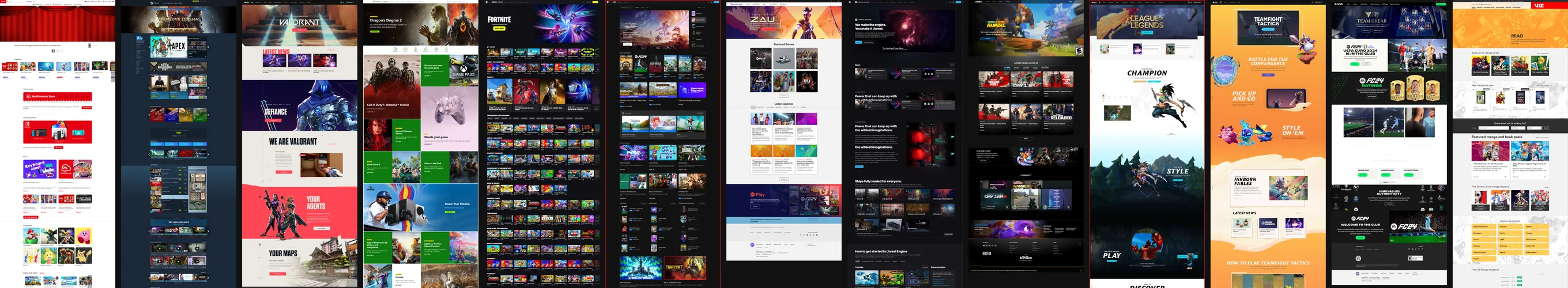This screenshot has height=288, width=1568.
Task: Click the Nintendo Switch gaming systems banner
Action: pos(57,132)
